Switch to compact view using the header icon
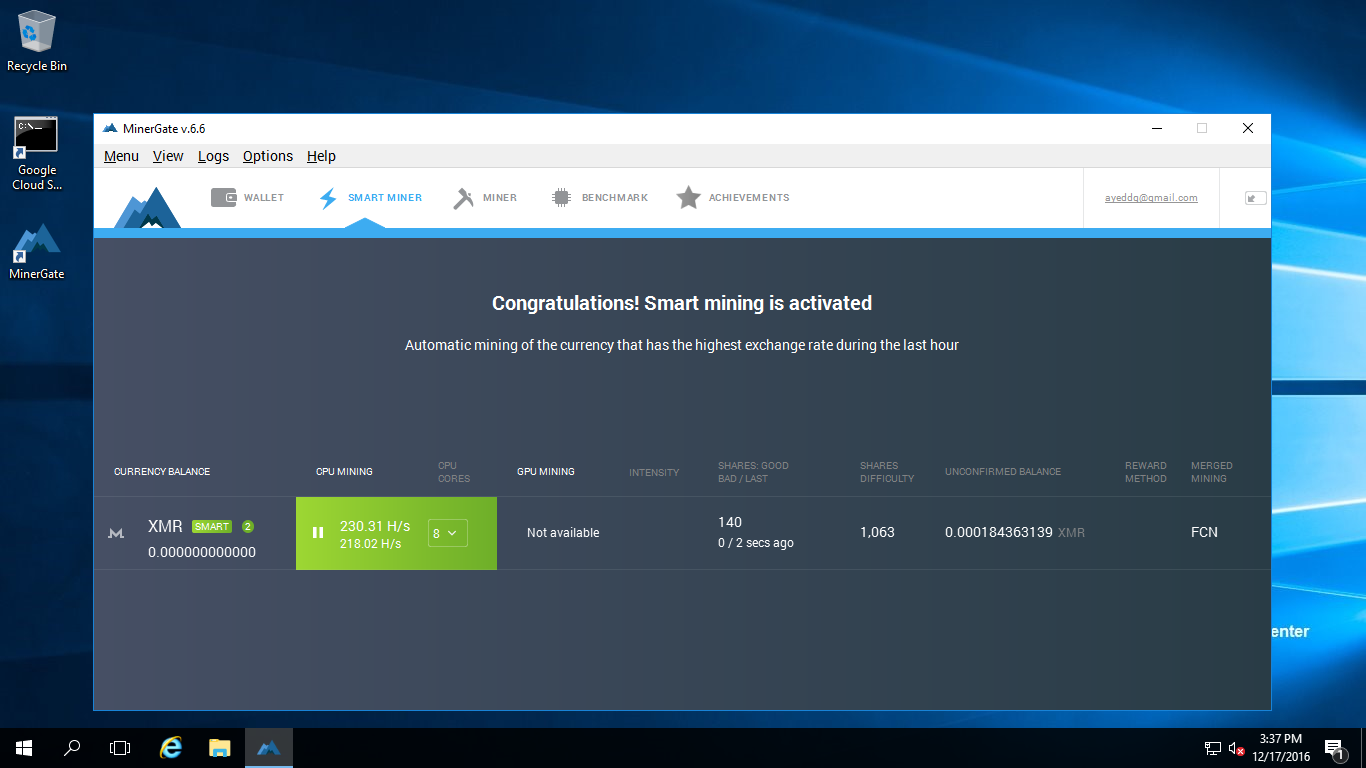Image resolution: width=1366 pixels, height=768 pixels. (1255, 198)
